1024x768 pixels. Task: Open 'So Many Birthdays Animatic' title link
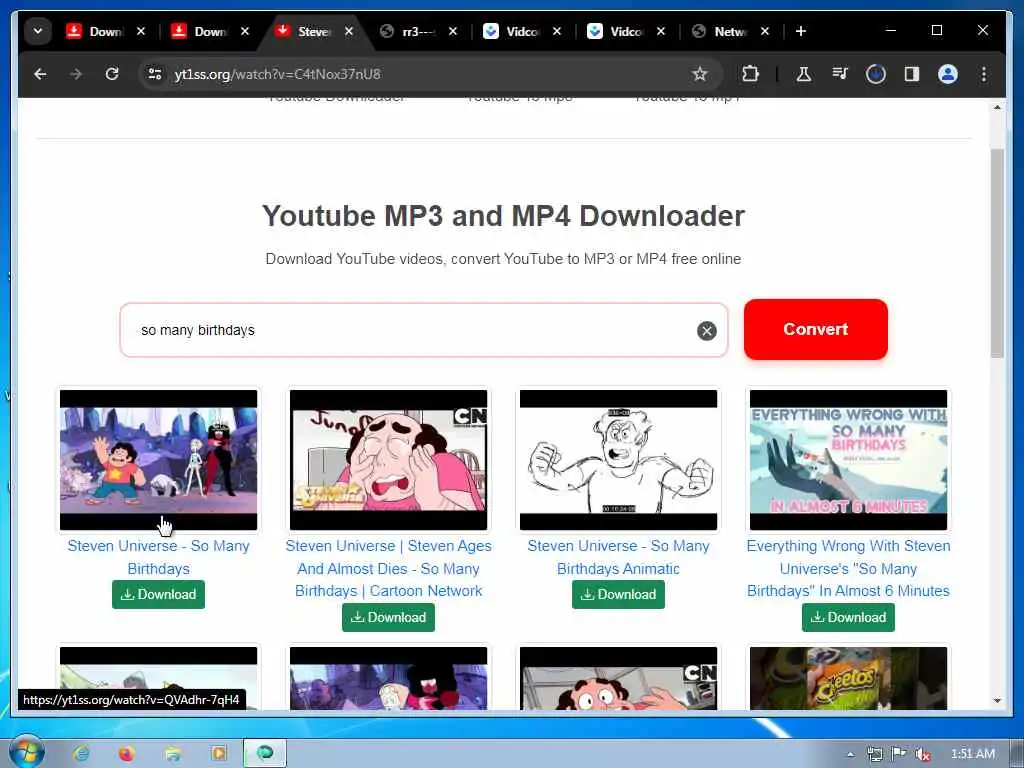[618, 557]
